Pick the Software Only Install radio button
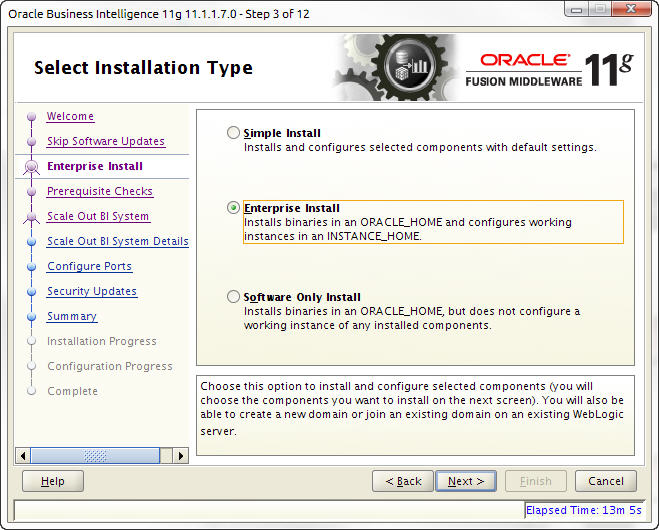Viewport: 659px width, 530px height. click(233, 297)
